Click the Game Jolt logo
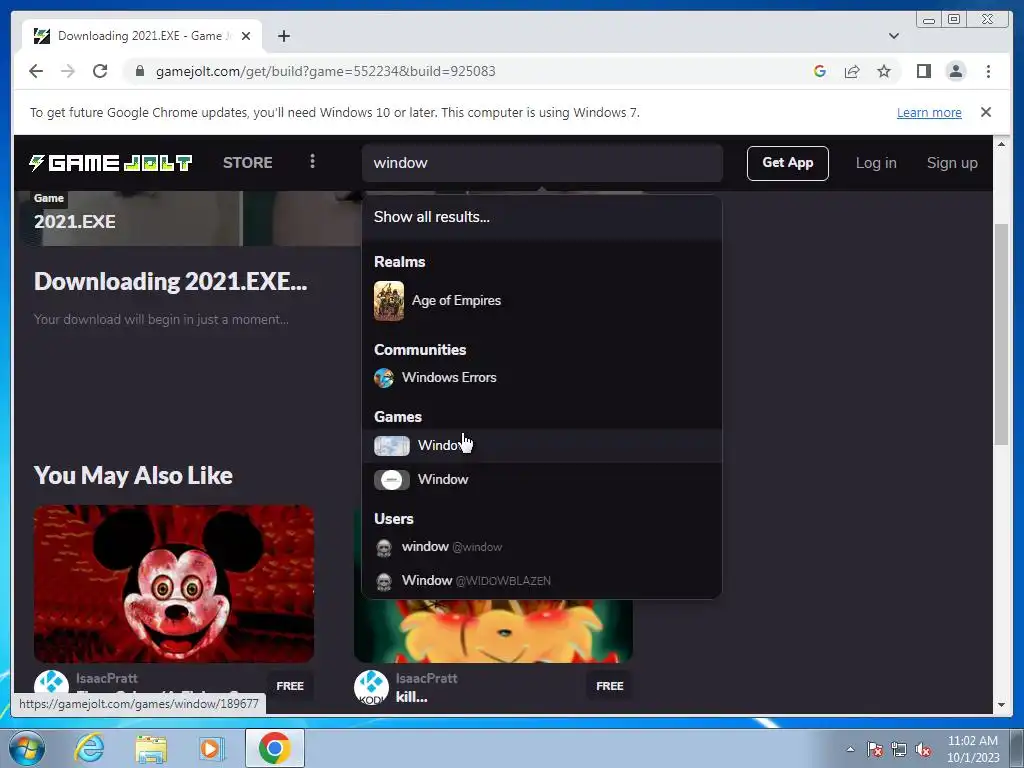The width and height of the screenshot is (1024, 768). point(110,163)
